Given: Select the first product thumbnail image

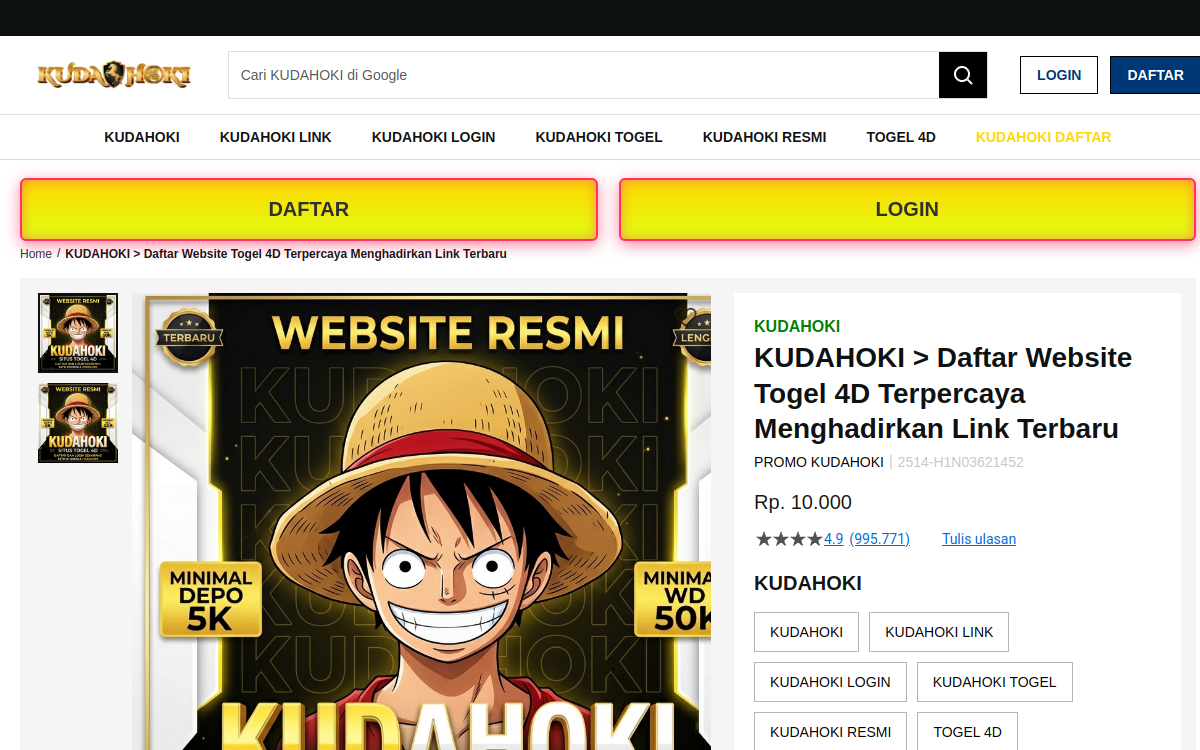Looking at the screenshot, I should 78,333.
